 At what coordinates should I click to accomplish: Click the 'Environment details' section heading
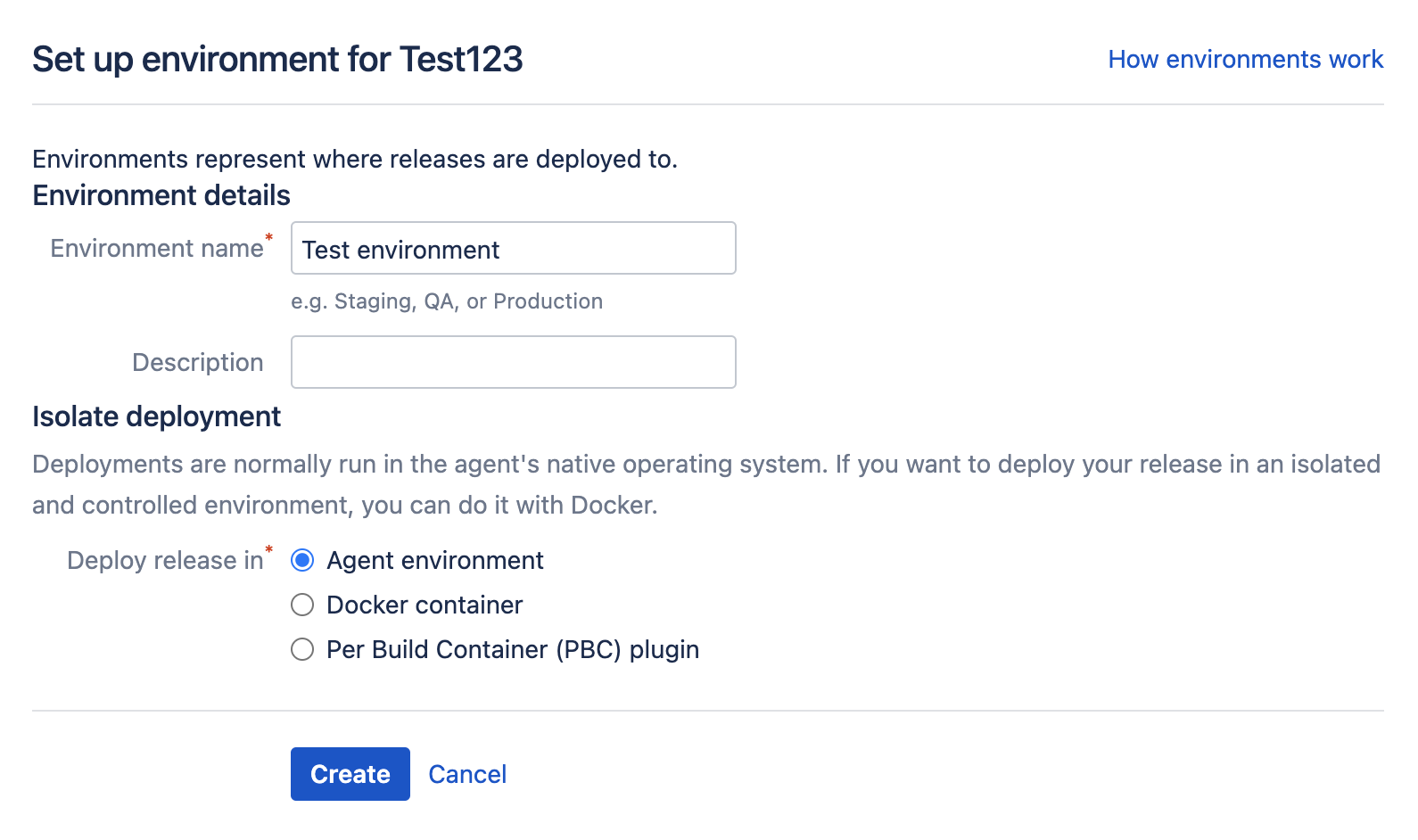click(x=161, y=195)
